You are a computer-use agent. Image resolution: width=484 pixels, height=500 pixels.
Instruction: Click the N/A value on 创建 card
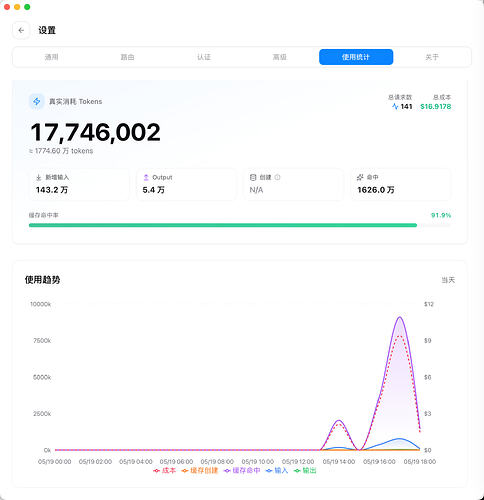coord(256,190)
